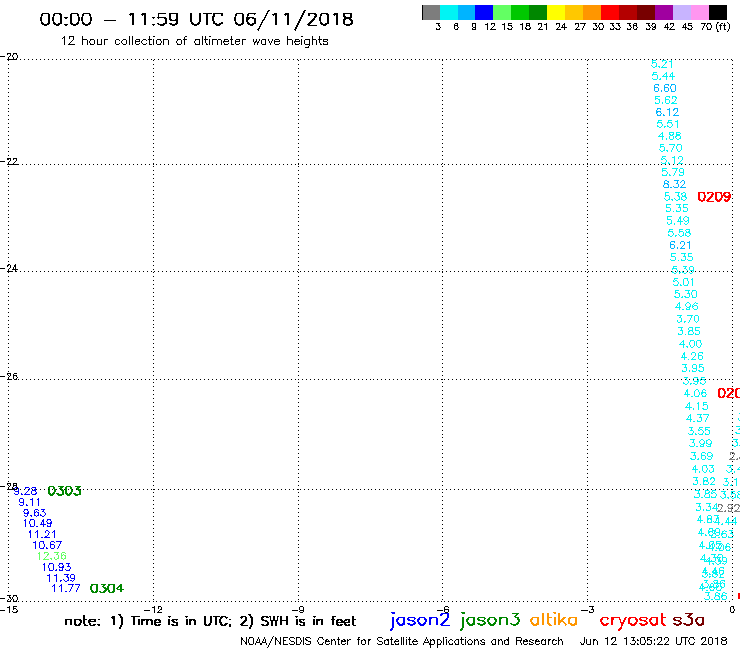Click the wave height value 5.51
The image size is (740, 650).
pos(668,124)
